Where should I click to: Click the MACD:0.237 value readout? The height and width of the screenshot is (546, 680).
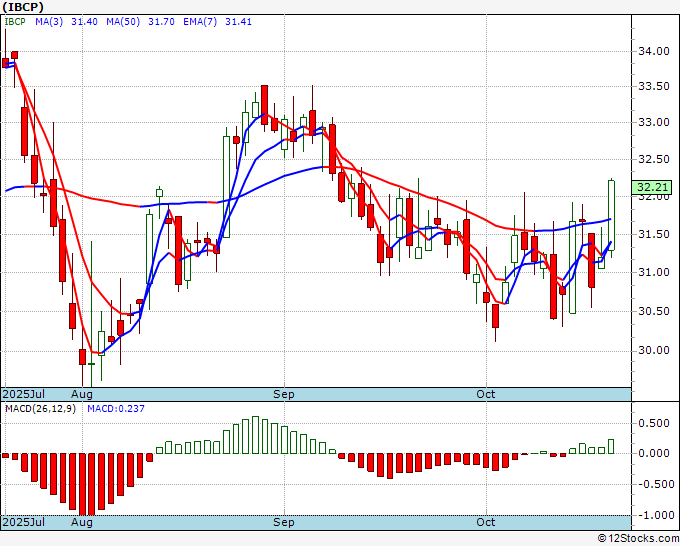116,409
